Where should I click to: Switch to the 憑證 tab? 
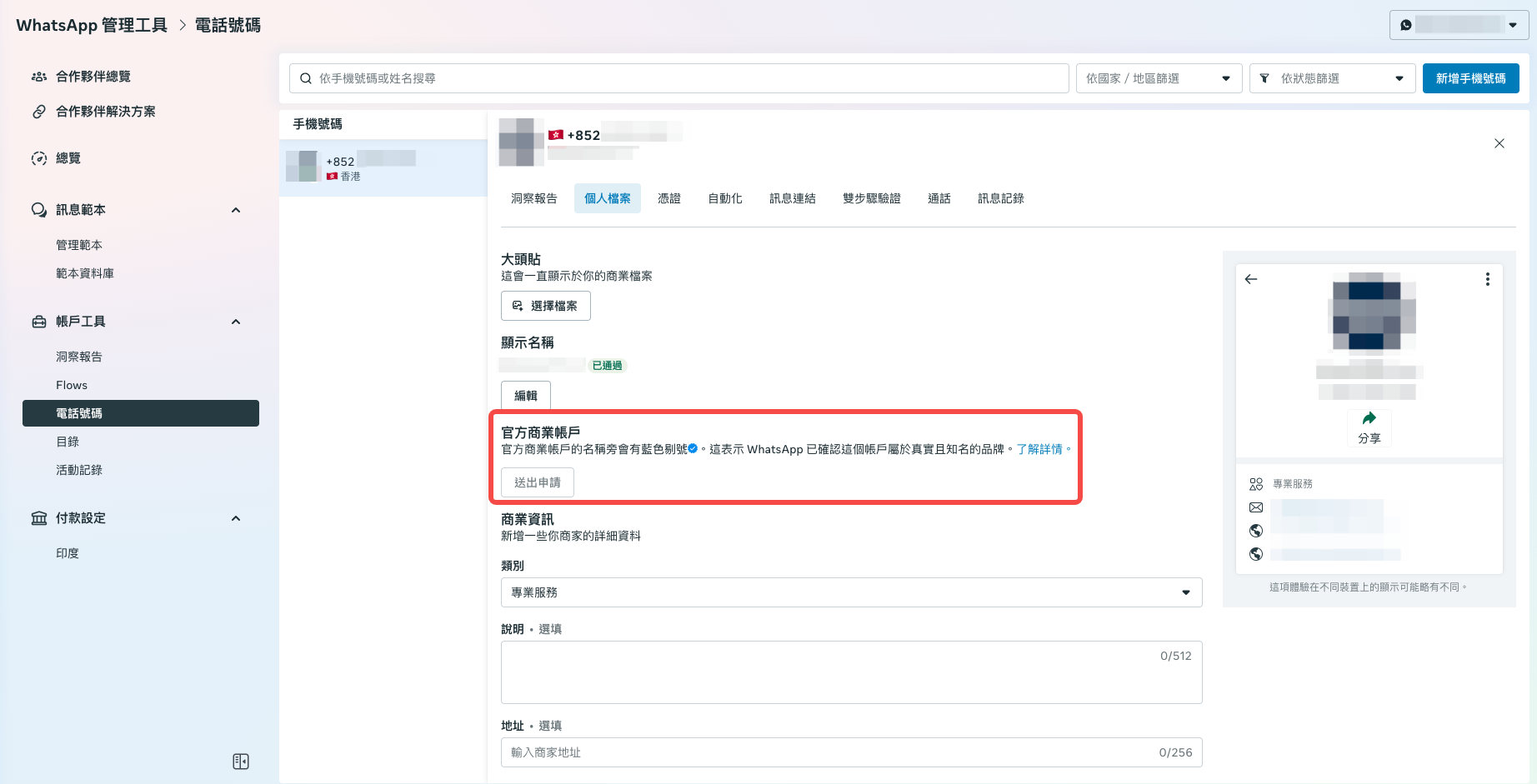tap(669, 198)
